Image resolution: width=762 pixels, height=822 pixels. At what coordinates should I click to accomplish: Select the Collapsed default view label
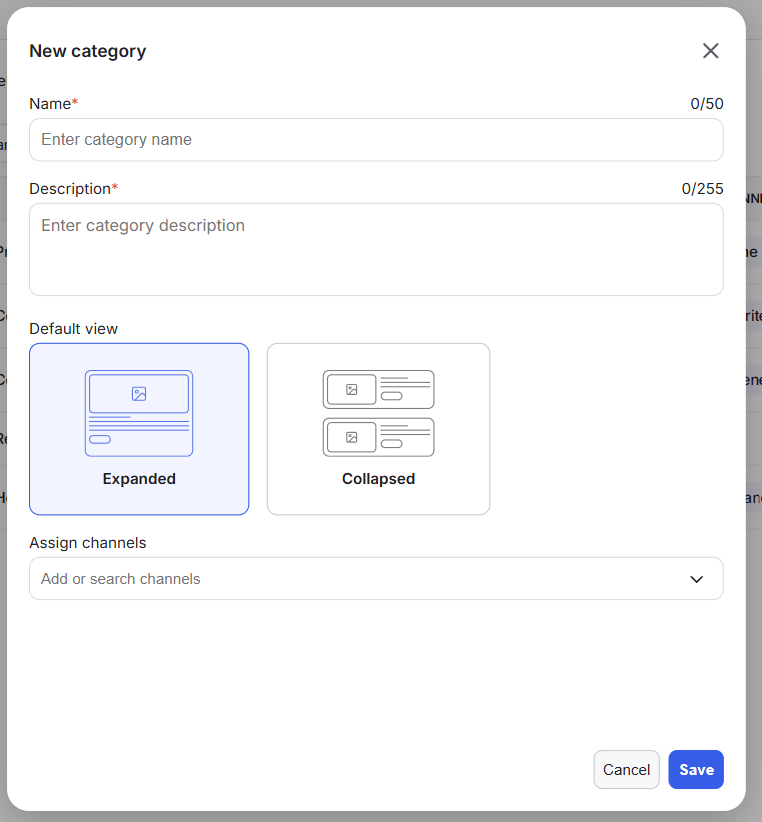click(378, 479)
